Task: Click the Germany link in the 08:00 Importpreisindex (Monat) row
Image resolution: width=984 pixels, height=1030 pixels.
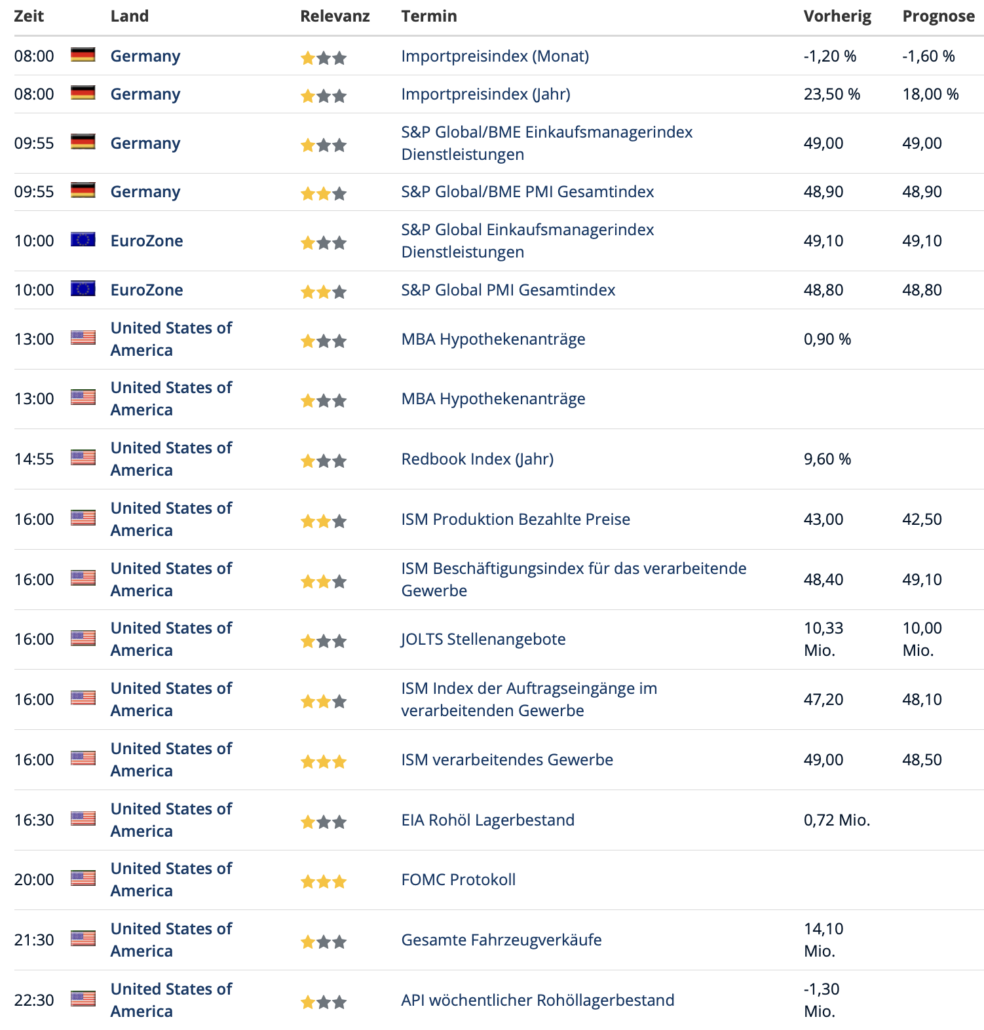Action: (x=145, y=56)
